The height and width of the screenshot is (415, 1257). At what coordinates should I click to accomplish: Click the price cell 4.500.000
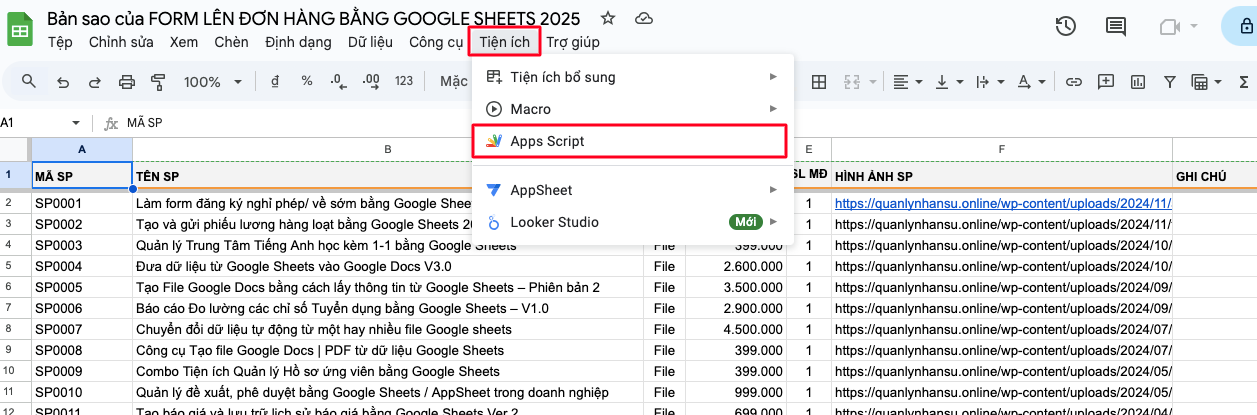(x=738, y=329)
